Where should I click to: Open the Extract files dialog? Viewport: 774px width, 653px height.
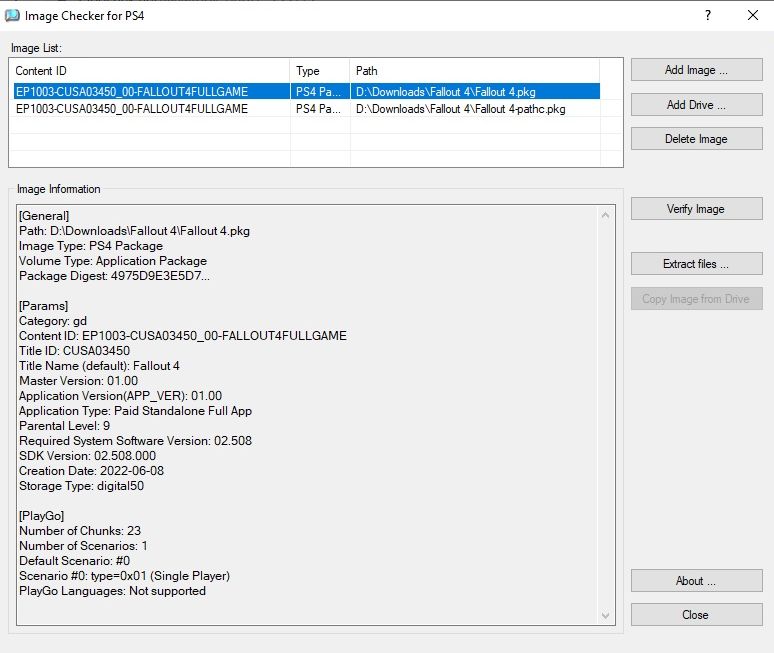point(697,264)
